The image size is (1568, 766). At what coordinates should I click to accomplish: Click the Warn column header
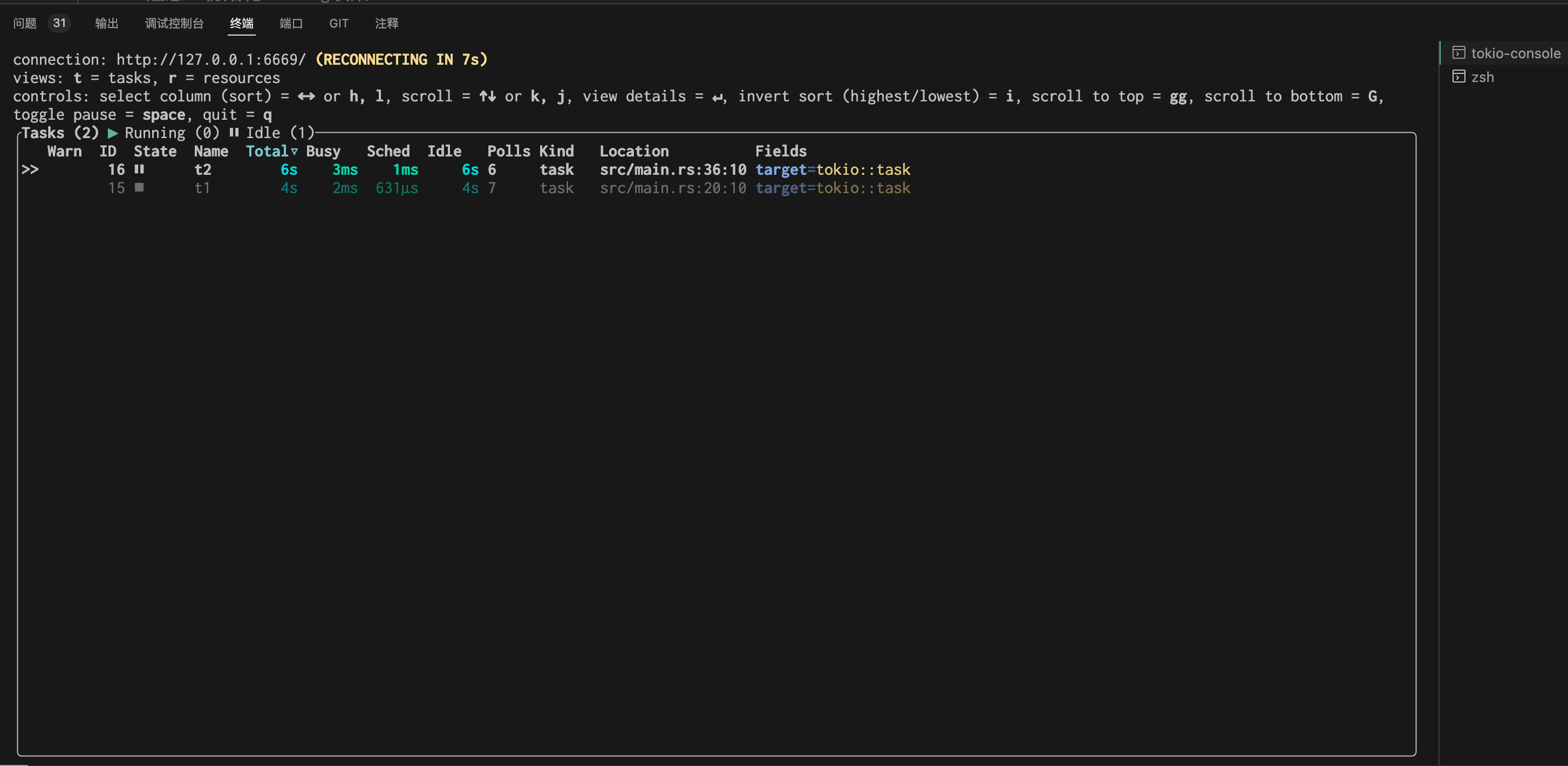coord(65,152)
